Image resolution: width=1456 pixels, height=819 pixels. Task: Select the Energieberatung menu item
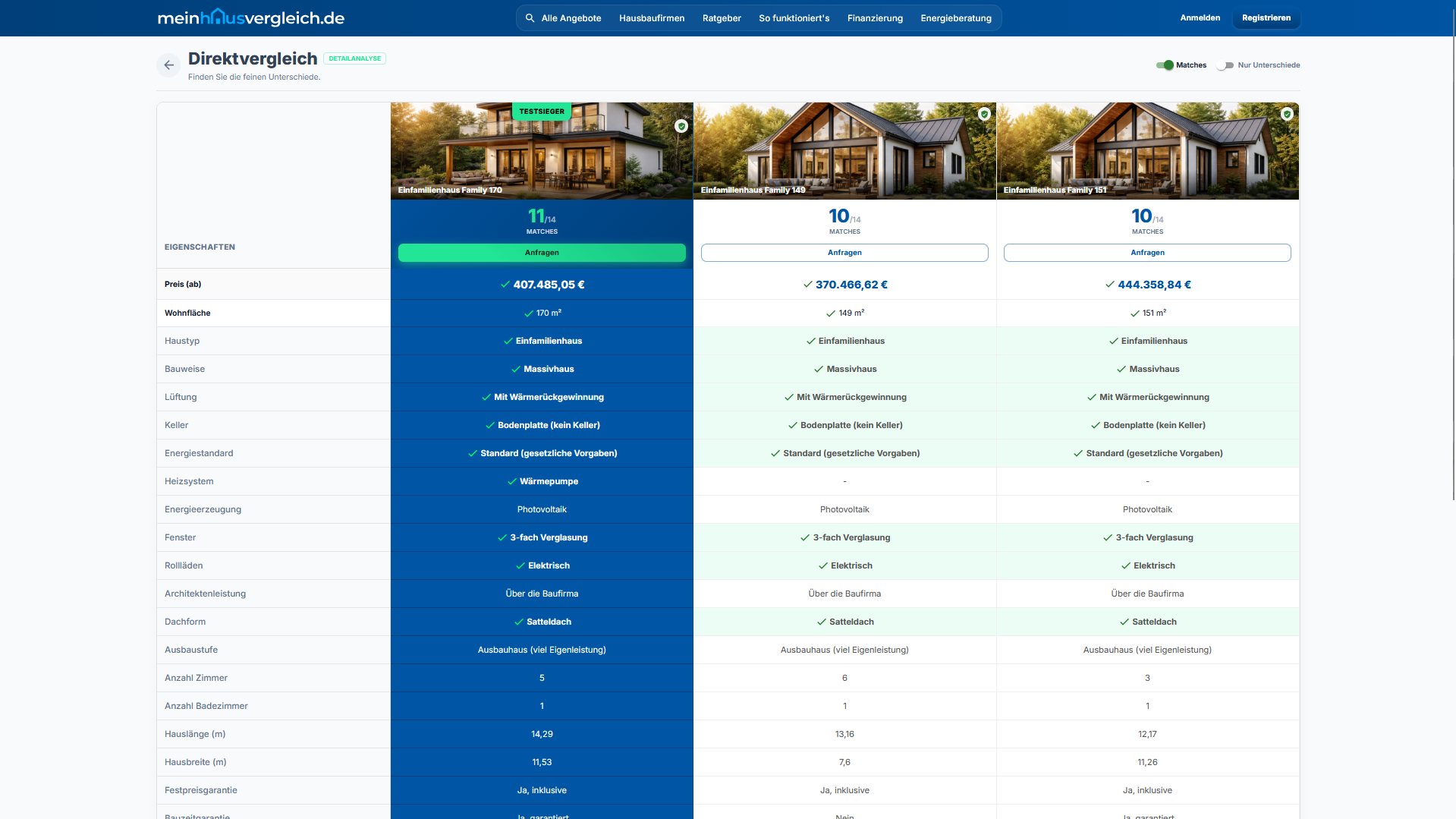(955, 17)
